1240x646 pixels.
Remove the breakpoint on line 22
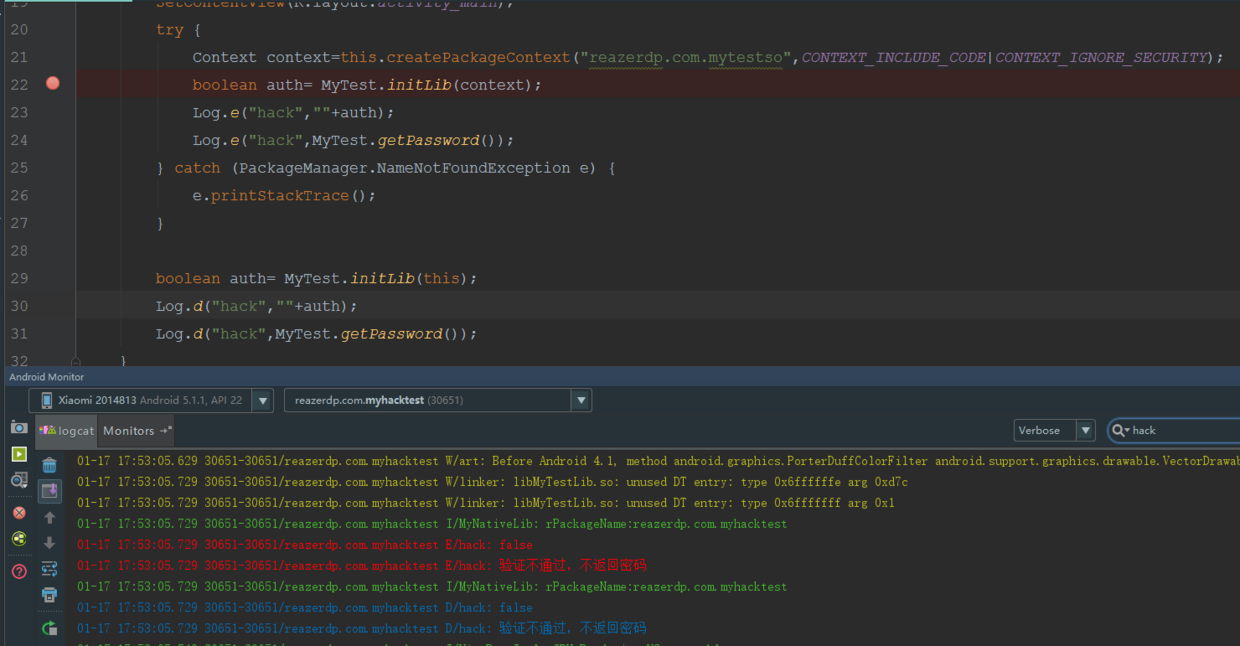point(53,84)
